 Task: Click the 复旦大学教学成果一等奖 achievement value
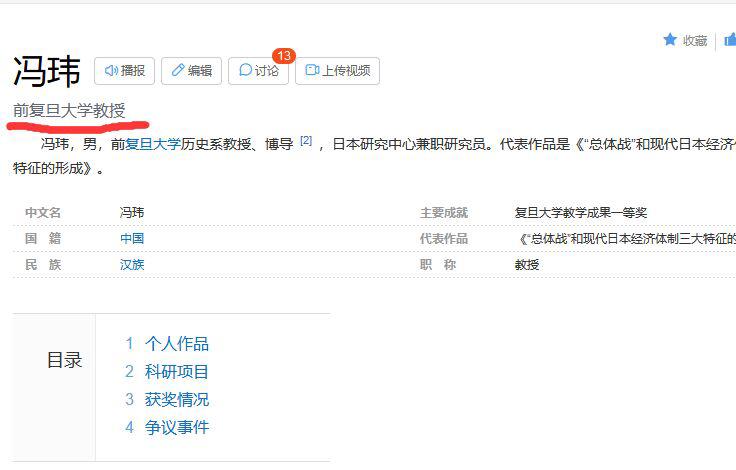[580, 212]
